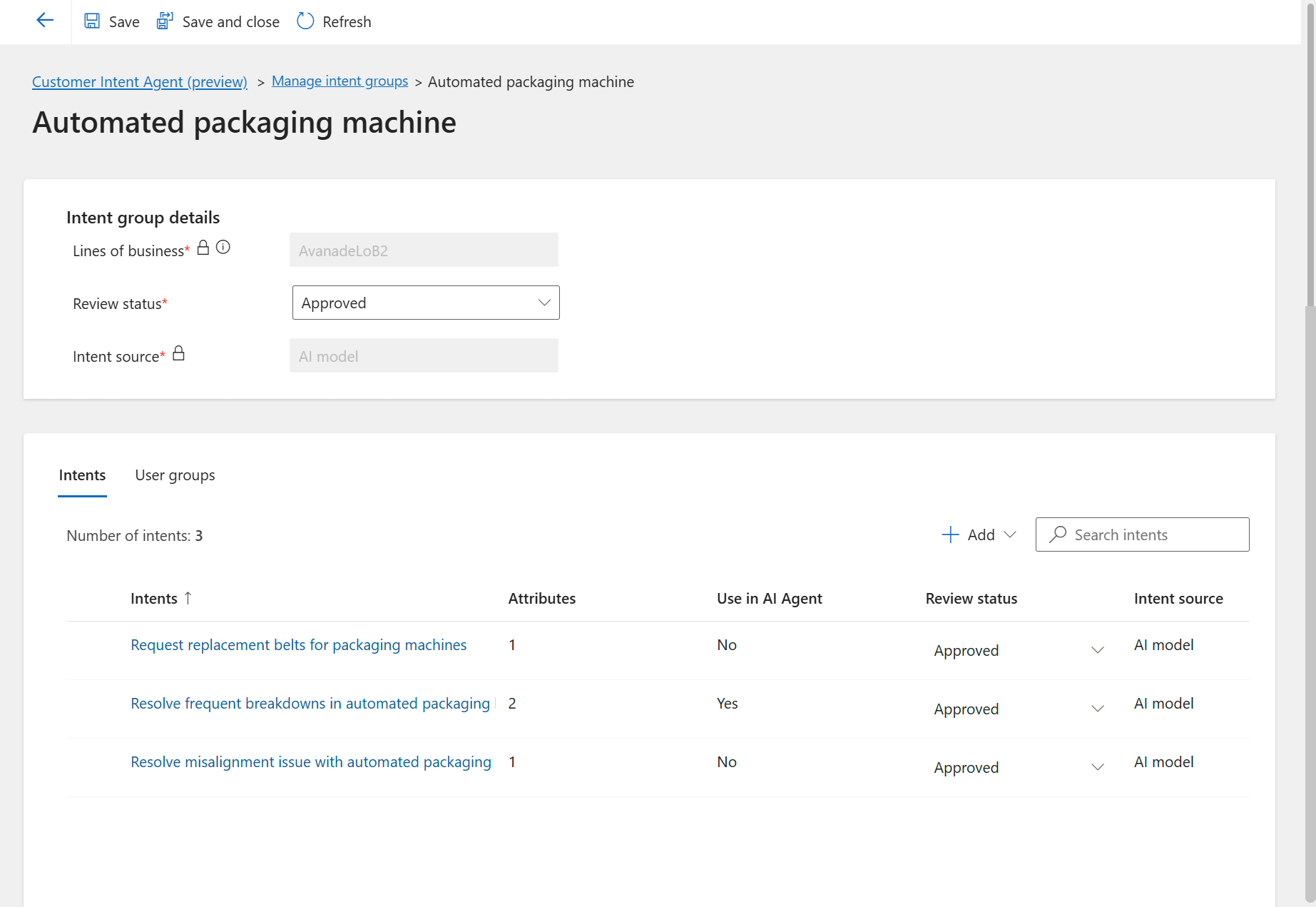This screenshot has height=907, width=1316.
Task: Click the back arrow icon
Action: tap(45, 21)
